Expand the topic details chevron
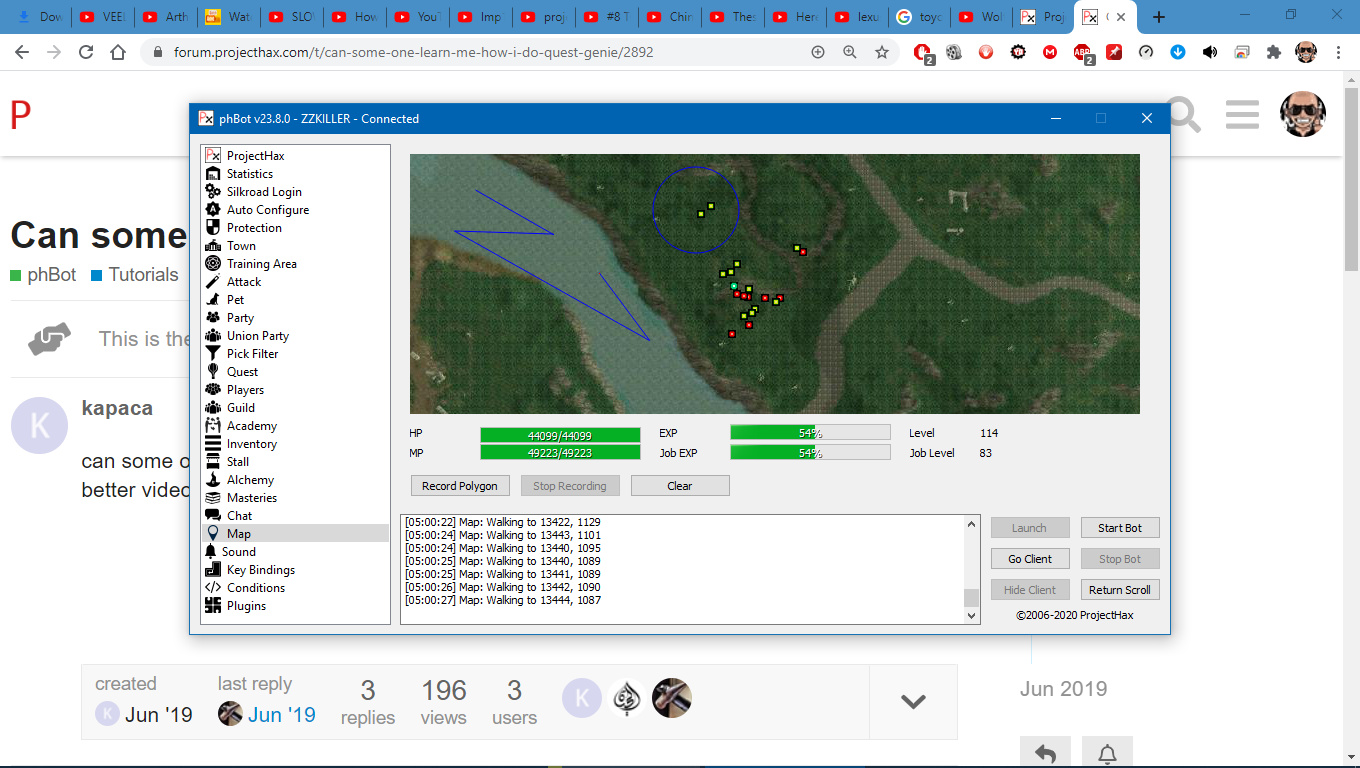1360x768 pixels. [x=913, y=701]
